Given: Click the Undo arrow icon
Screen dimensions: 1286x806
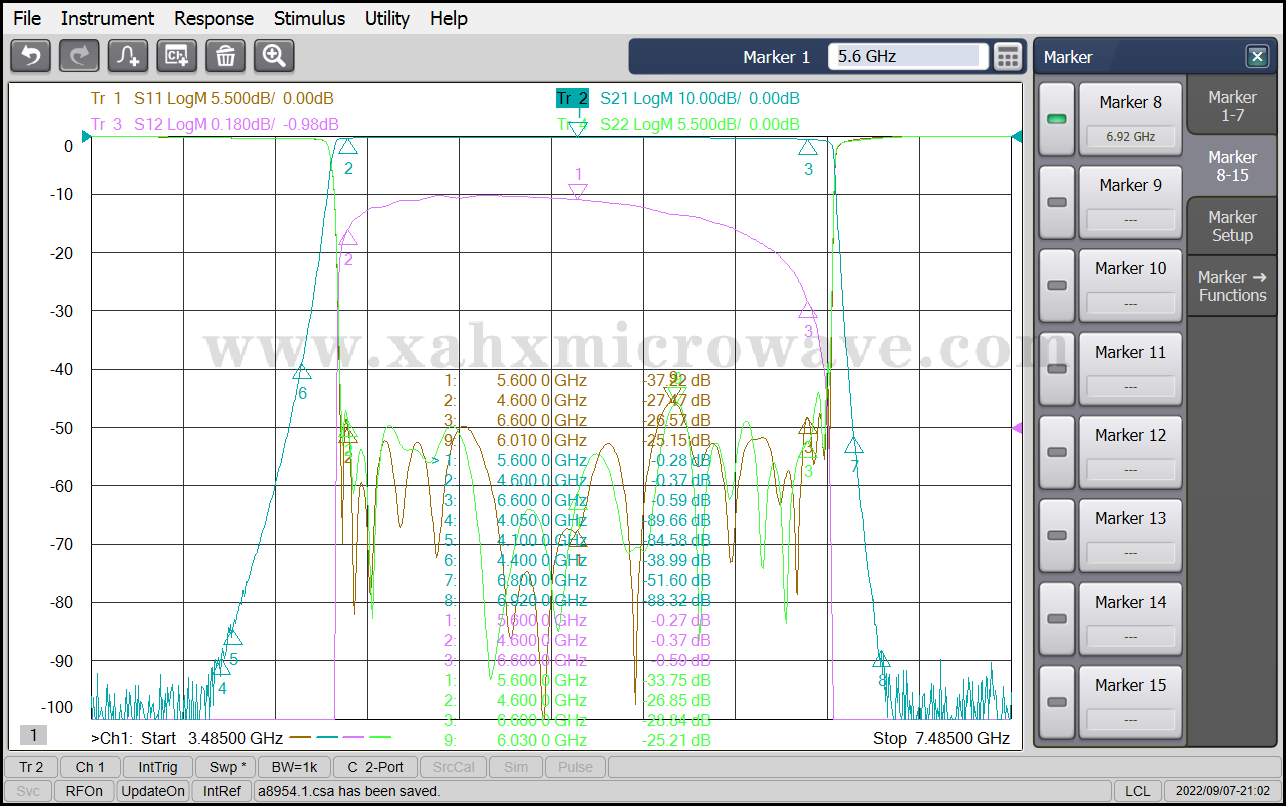Looking at the screenshot, I should tap(30, 56).
